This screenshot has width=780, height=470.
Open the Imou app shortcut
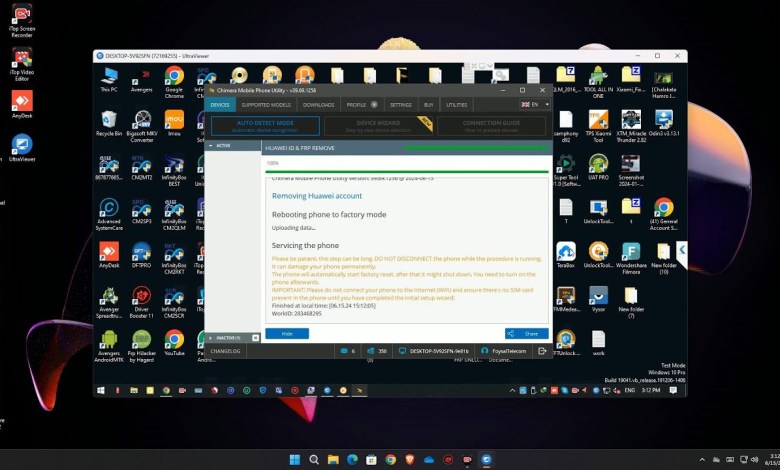tap(174, 123)
